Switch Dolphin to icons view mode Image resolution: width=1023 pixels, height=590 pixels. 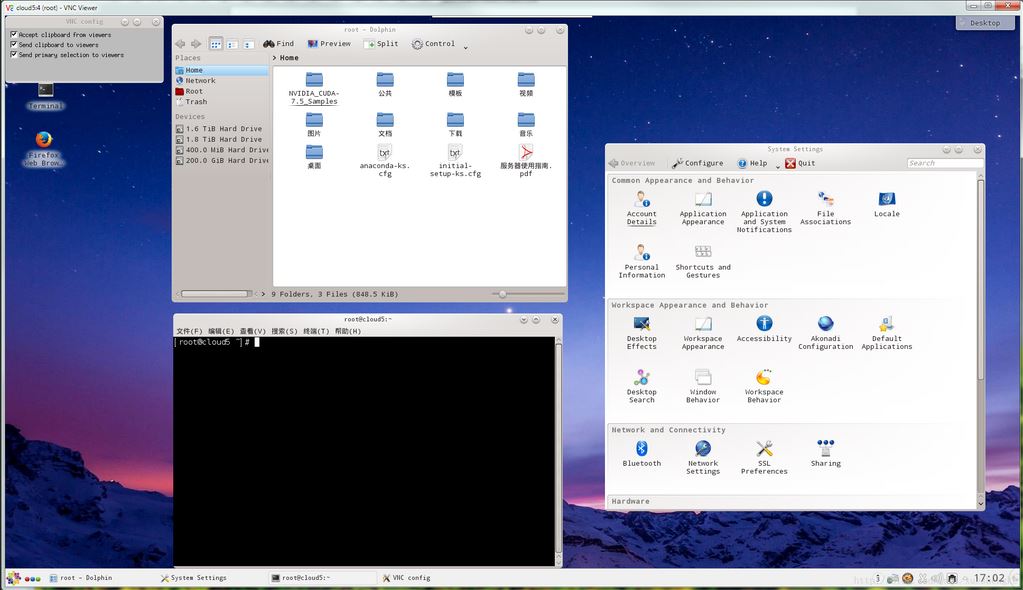point(216,44)
